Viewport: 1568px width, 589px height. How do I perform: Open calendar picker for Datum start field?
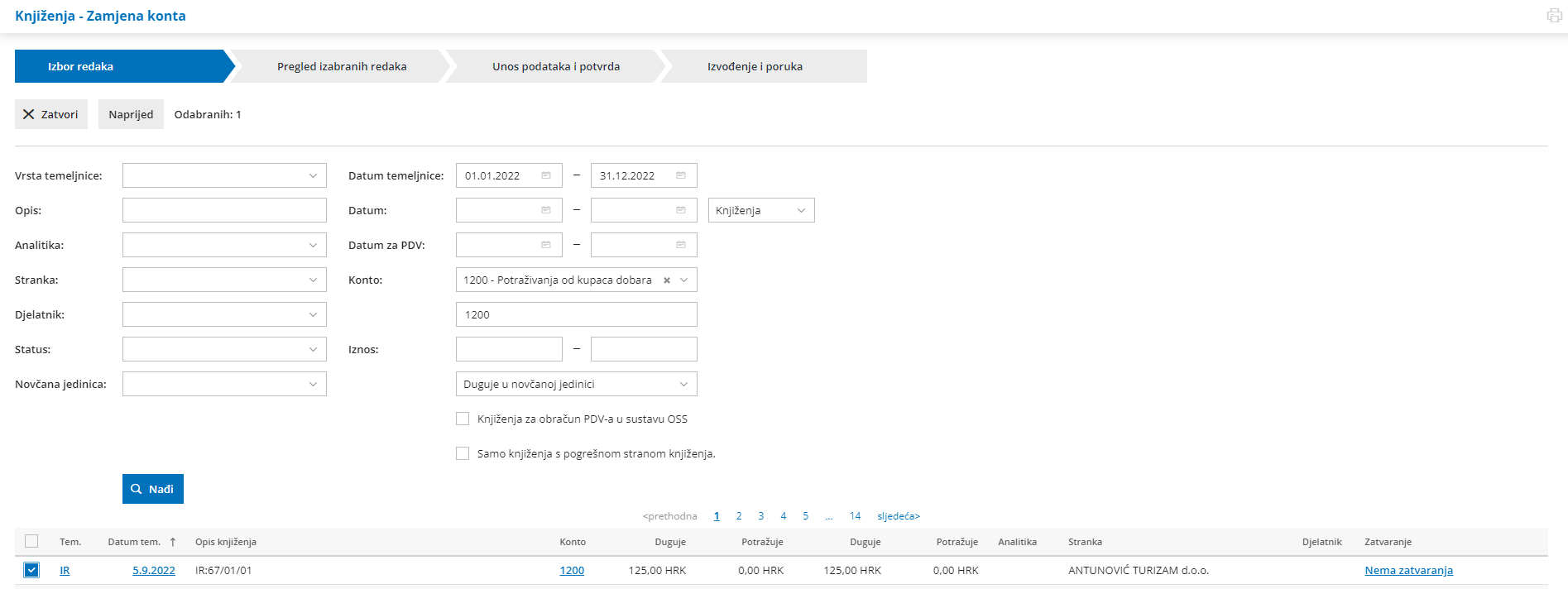(546, 210)
